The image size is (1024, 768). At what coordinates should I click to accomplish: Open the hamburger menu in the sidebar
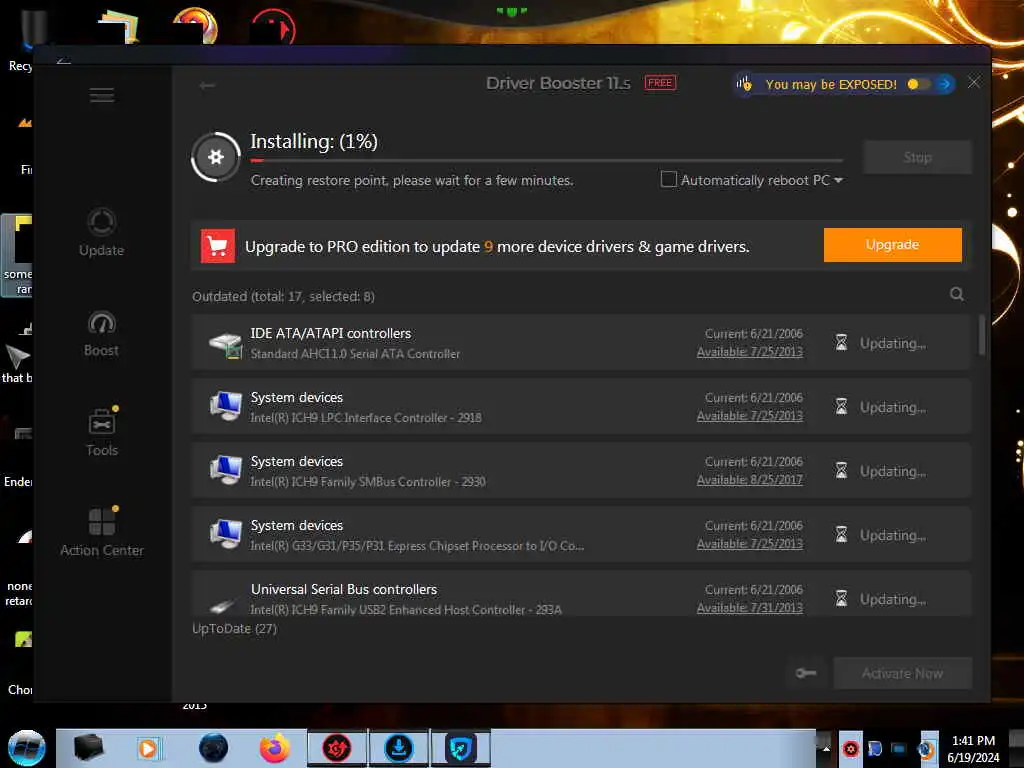click(102, 95)
